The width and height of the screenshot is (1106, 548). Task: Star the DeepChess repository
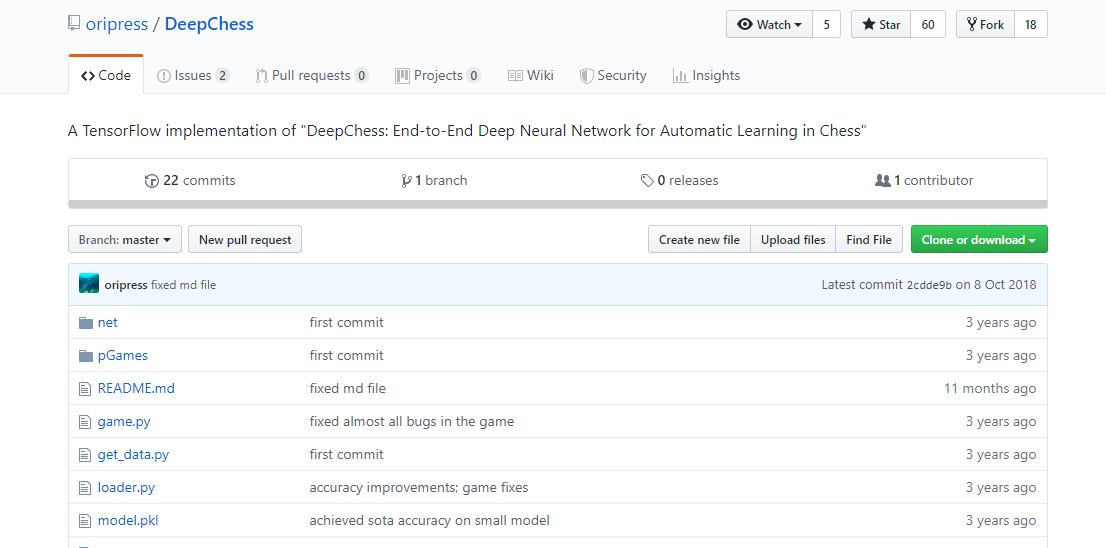[x=881, y=25]
